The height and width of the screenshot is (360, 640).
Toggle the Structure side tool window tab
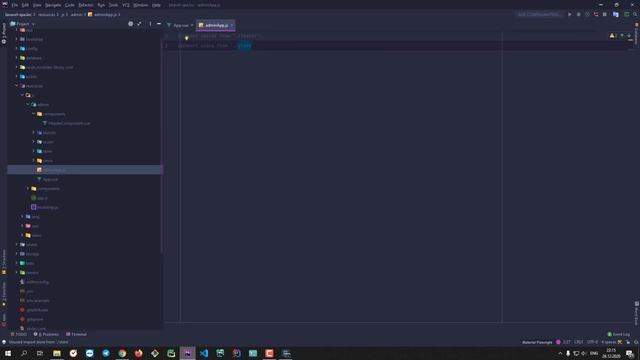point(4,262)
